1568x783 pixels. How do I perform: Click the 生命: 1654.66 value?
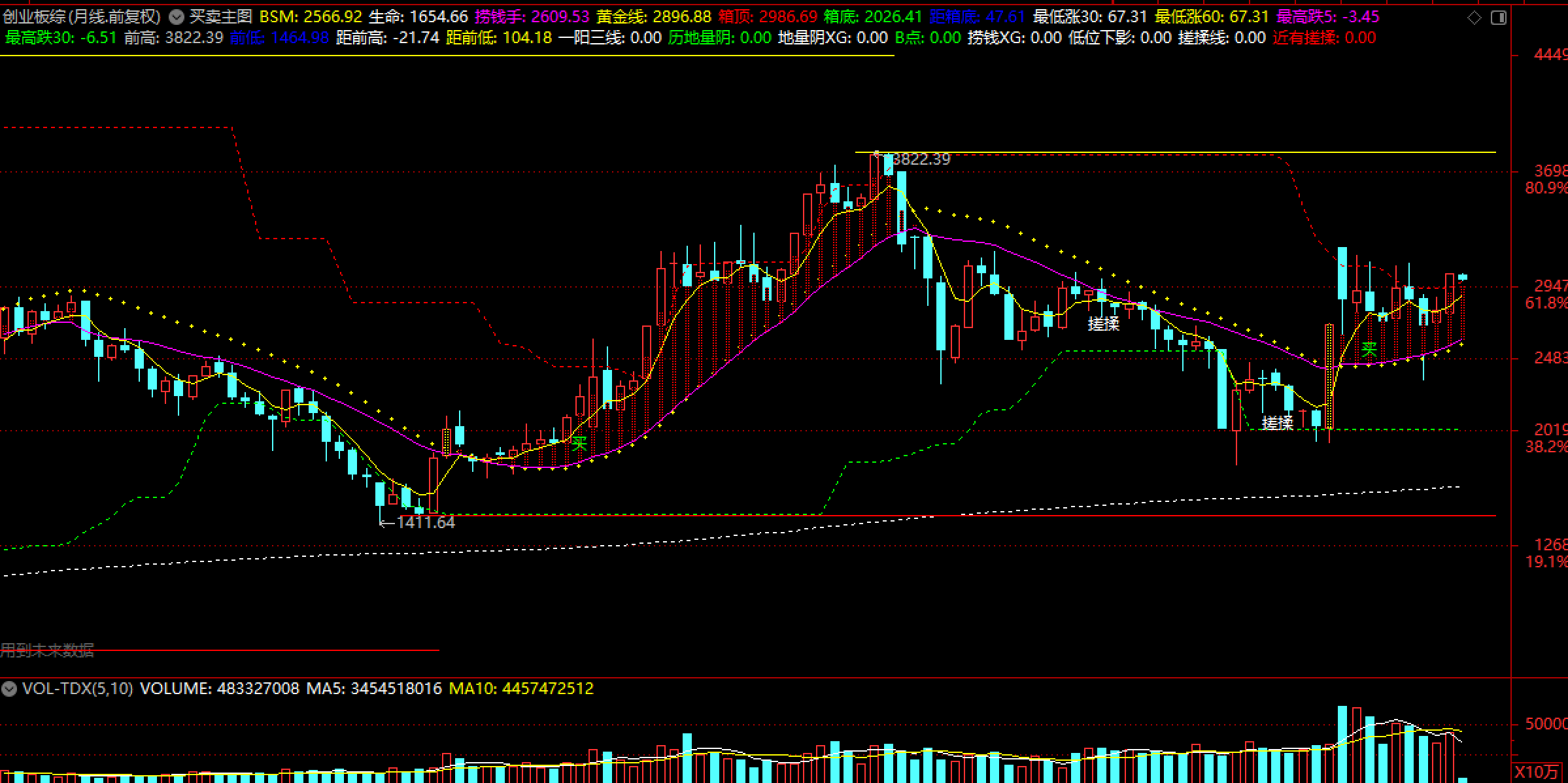[418, 16]
